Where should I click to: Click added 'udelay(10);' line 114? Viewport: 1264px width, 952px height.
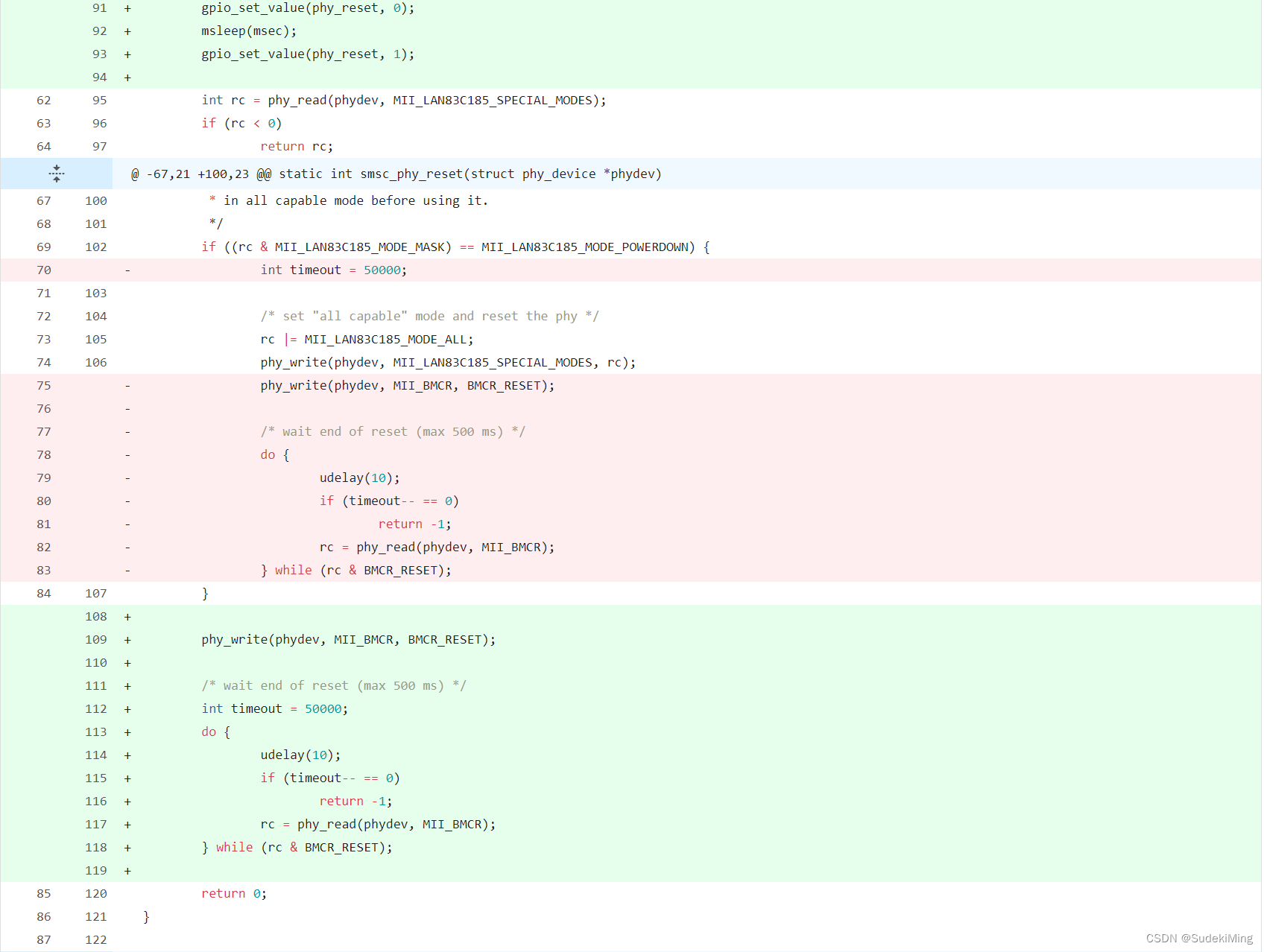click(301, 755)
